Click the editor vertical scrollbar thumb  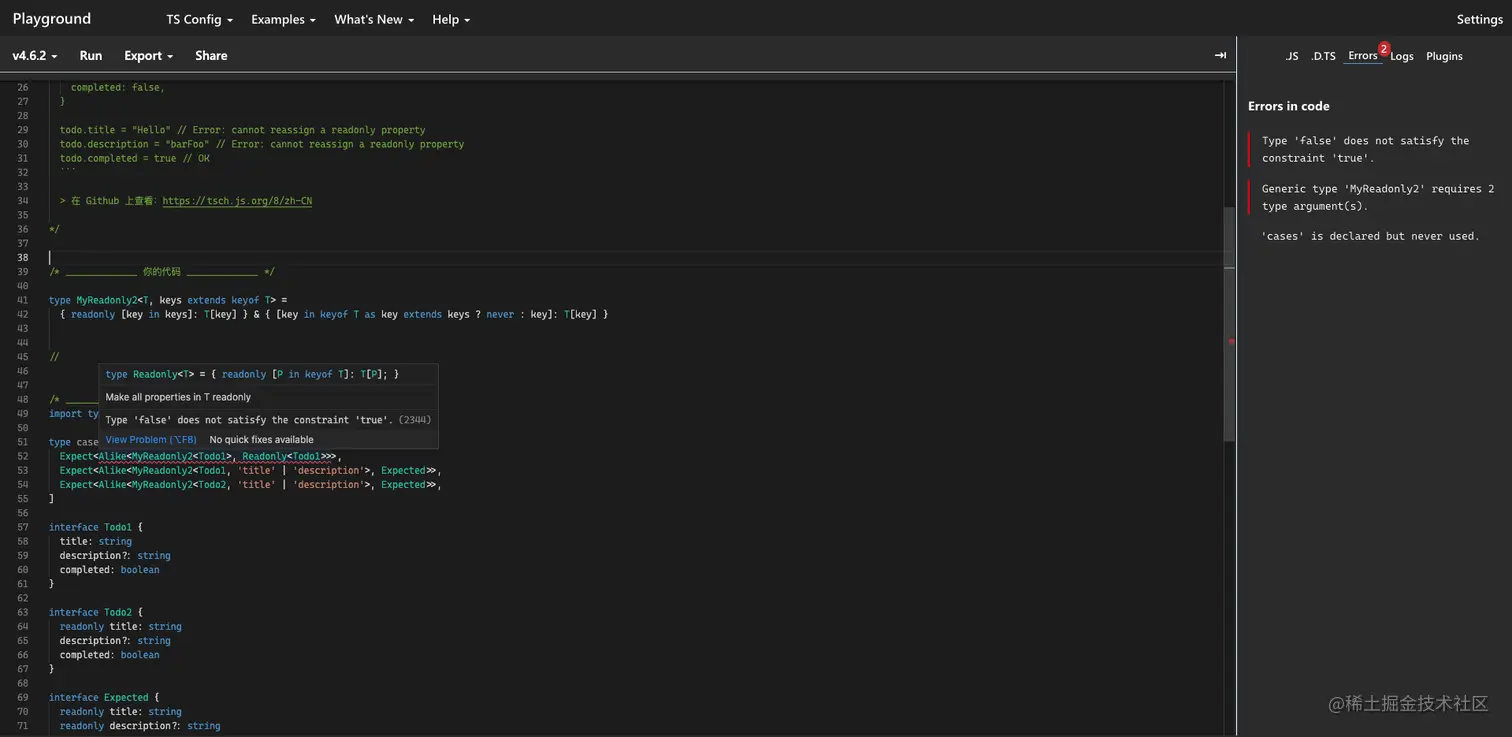[x=1230, y=325]
